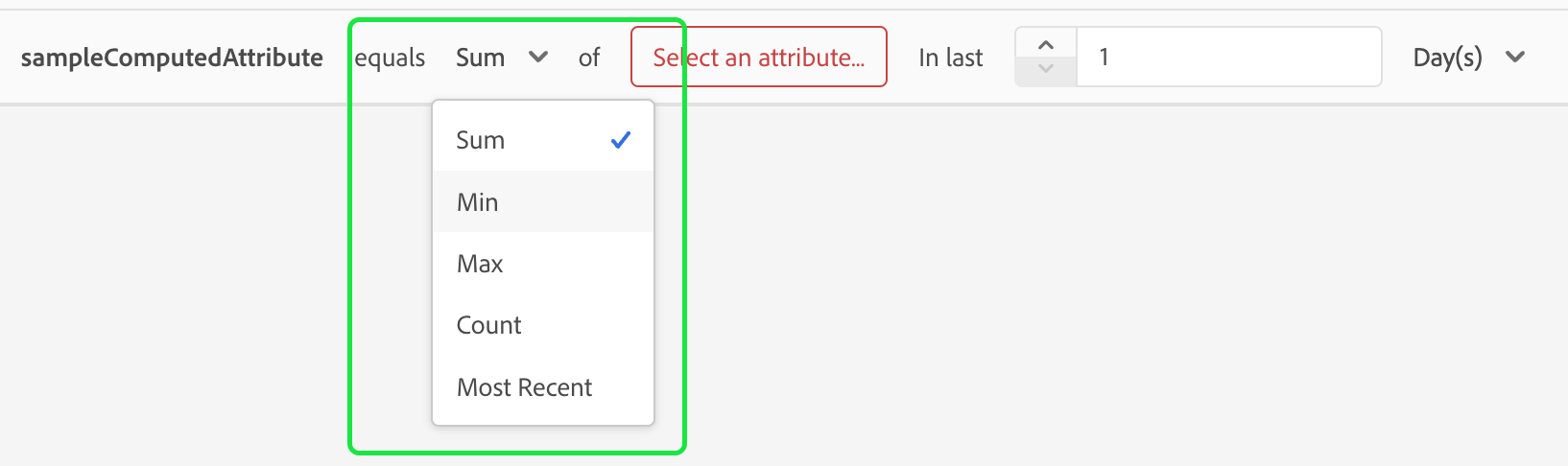
Task: Click the 'of' text after Sum
Action: (x=589, y=58)
